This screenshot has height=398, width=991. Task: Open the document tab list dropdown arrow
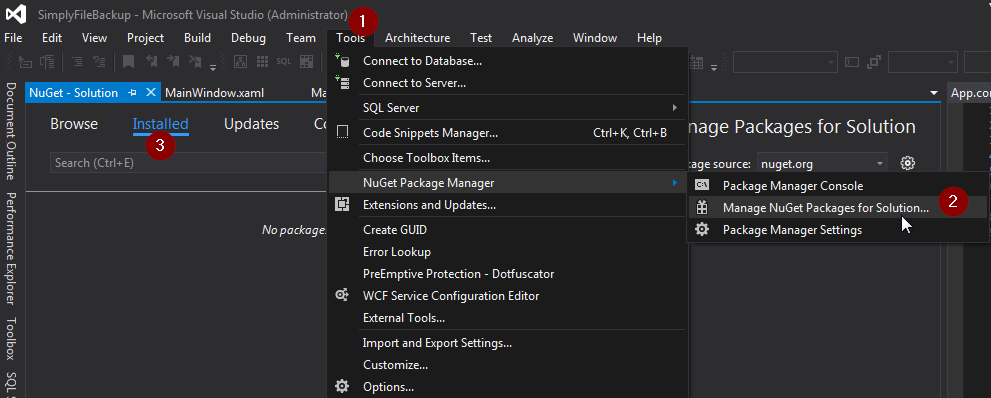tap(934, 93)
